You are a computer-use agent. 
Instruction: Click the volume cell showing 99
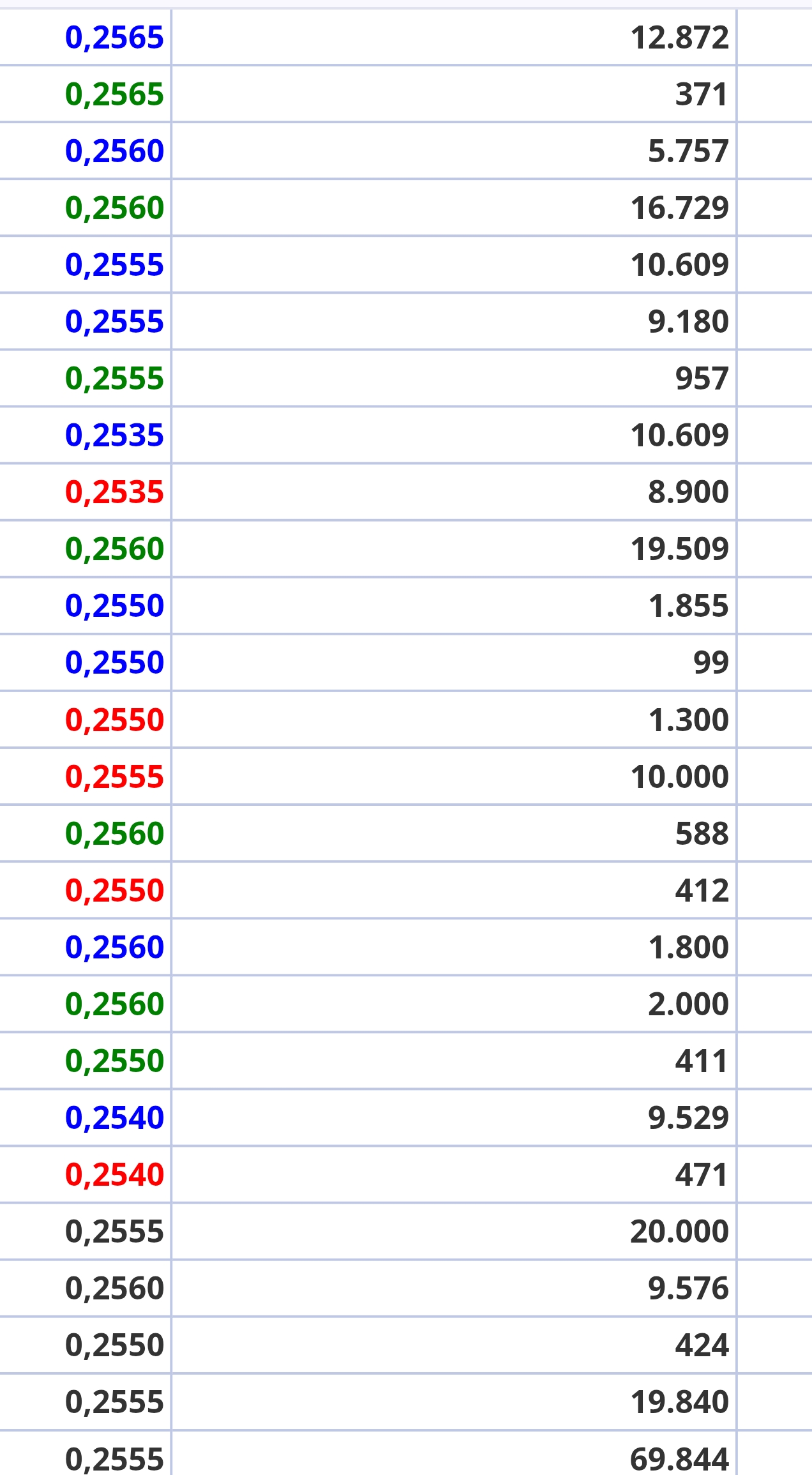tap(710, 663)
